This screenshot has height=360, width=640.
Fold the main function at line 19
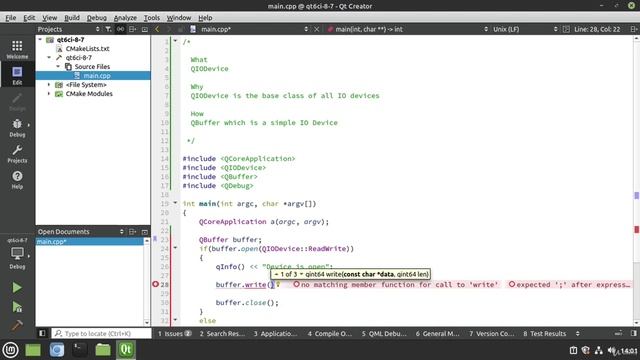tap(175, 202)
